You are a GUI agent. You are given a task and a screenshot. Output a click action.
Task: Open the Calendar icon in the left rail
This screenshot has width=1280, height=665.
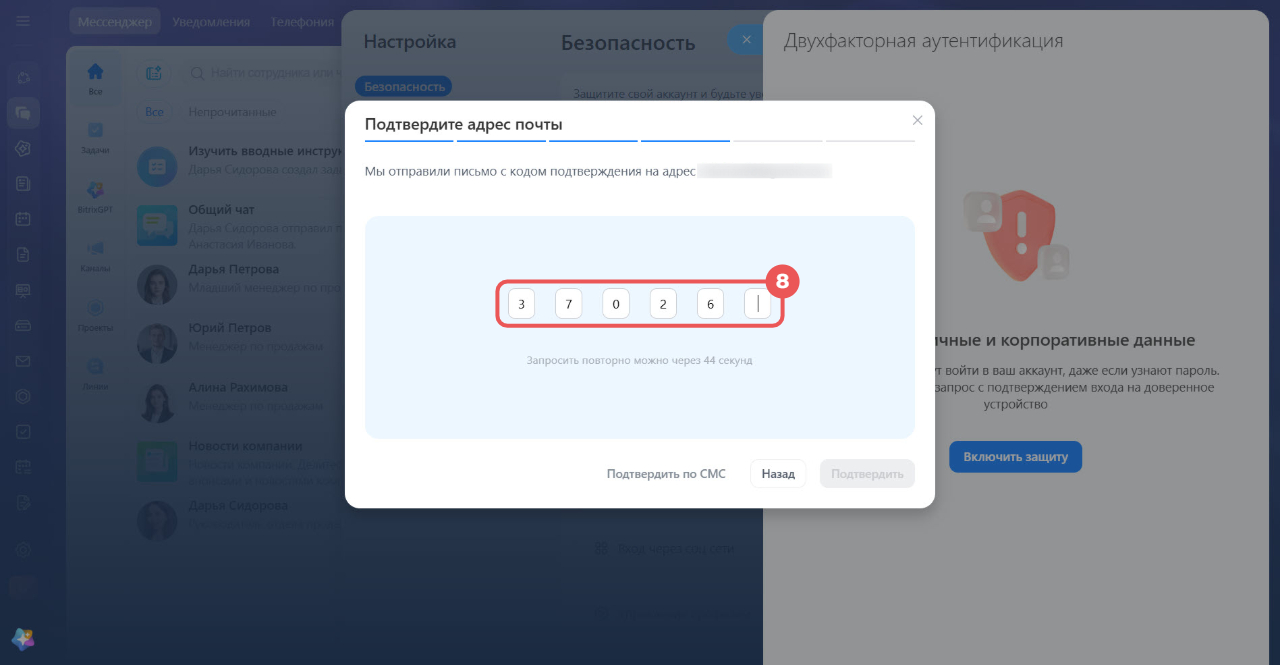(x=23, y=218)
